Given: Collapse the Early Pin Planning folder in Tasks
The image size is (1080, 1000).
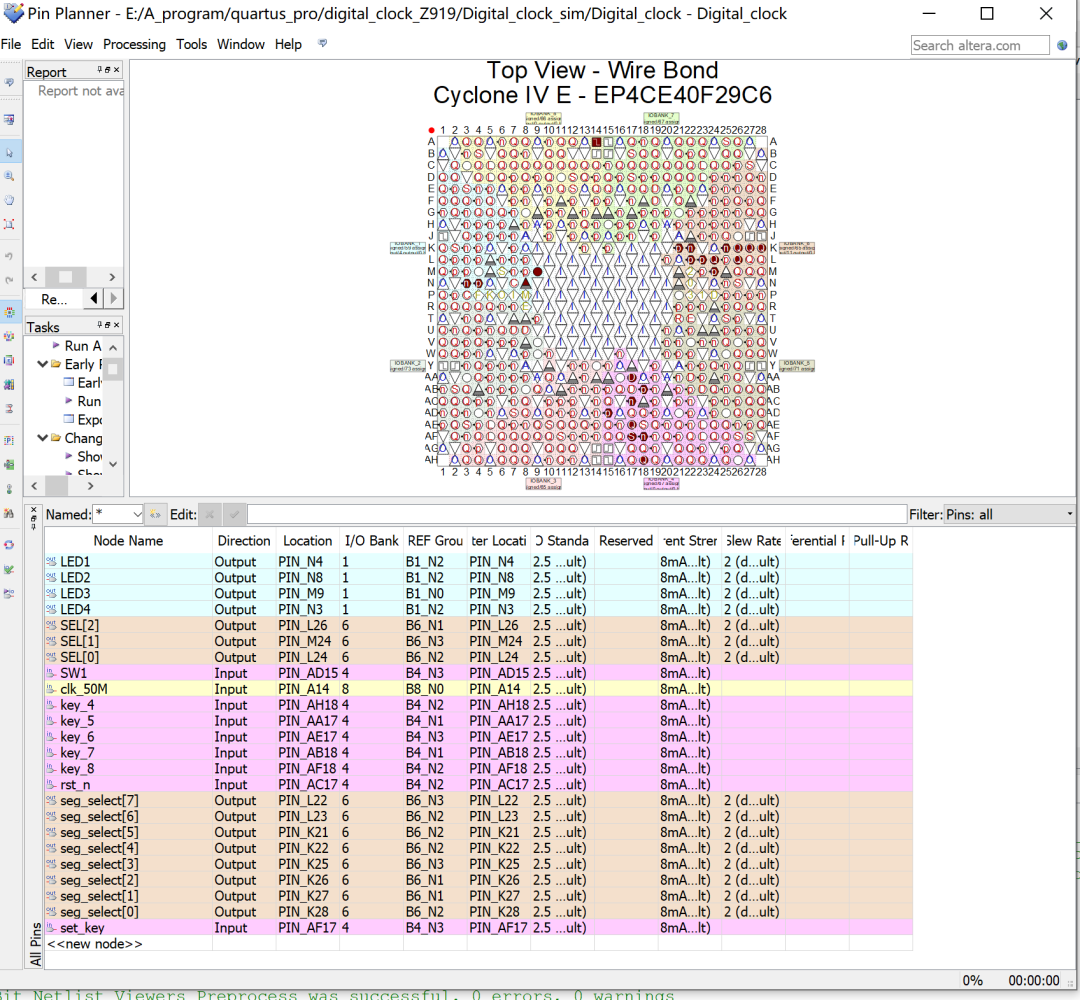Looking at the screenshot, I should coord(42,364).
